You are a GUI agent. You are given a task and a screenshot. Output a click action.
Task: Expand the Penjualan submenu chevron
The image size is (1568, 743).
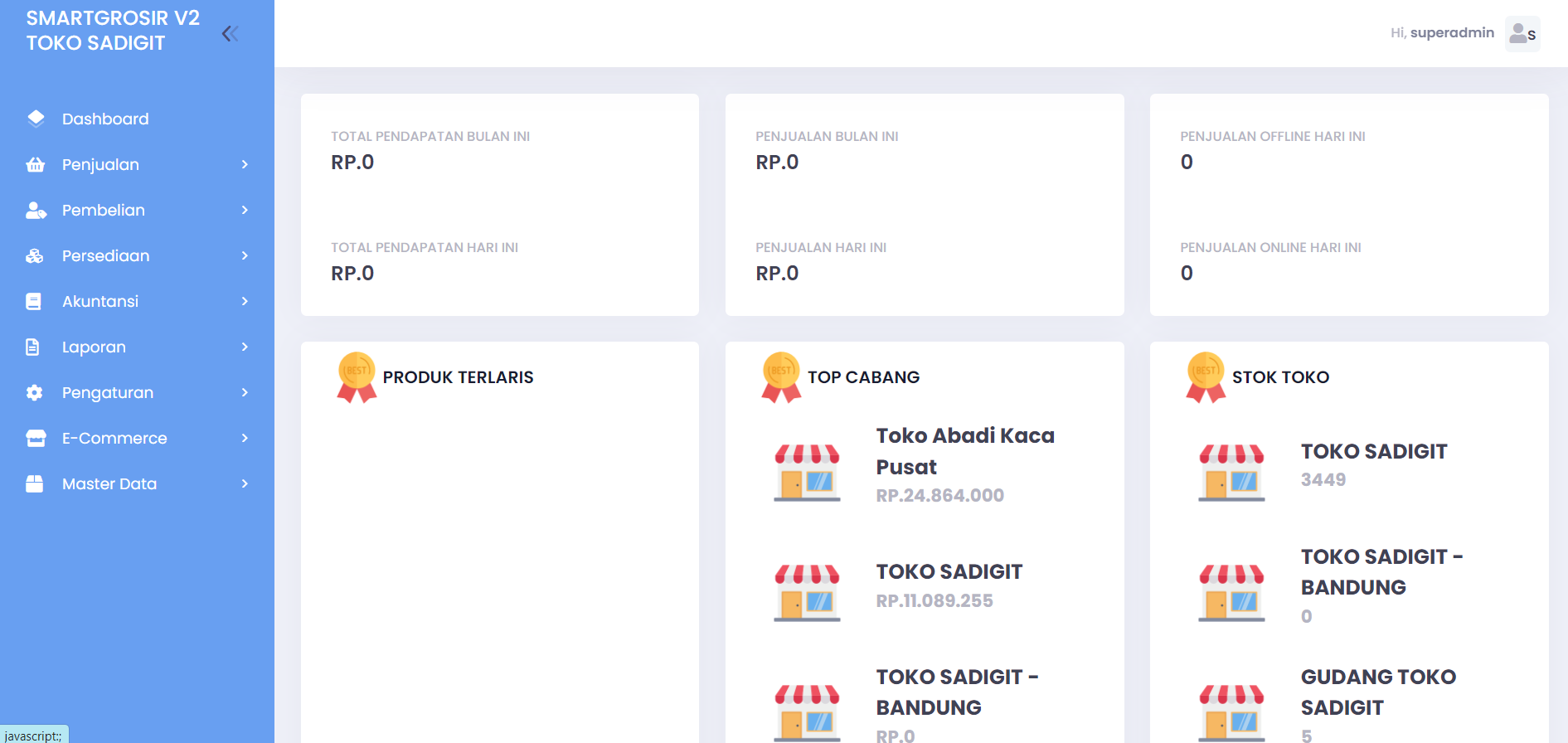pyautogui.click(x=245, y=164)
